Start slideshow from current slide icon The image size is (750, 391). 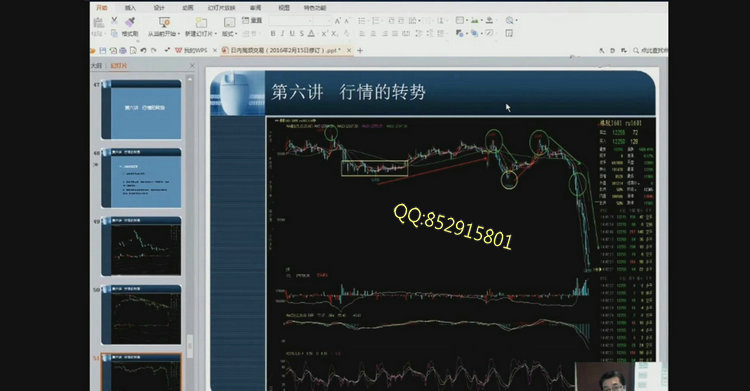click(164, 22)
